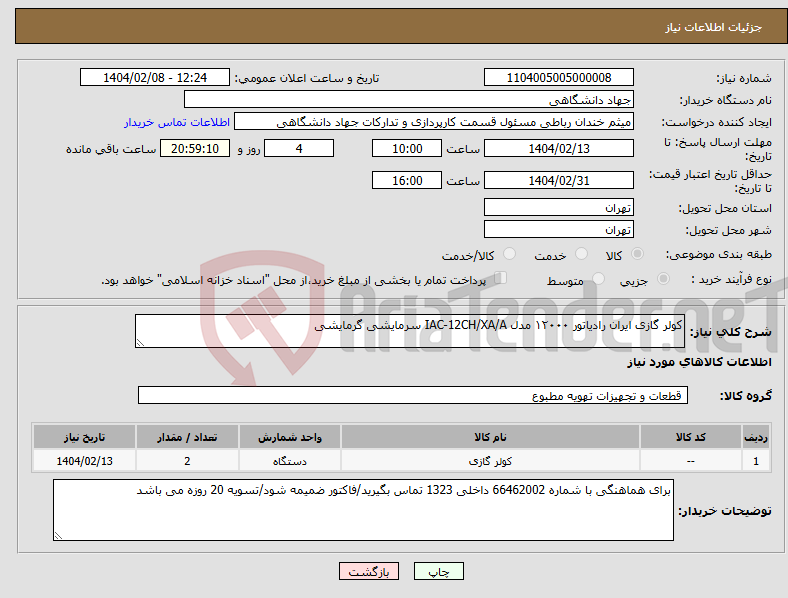Viewport: 788px width, 598px height.
Task: Click the چاپ print button
Action: tap(439, 571)
